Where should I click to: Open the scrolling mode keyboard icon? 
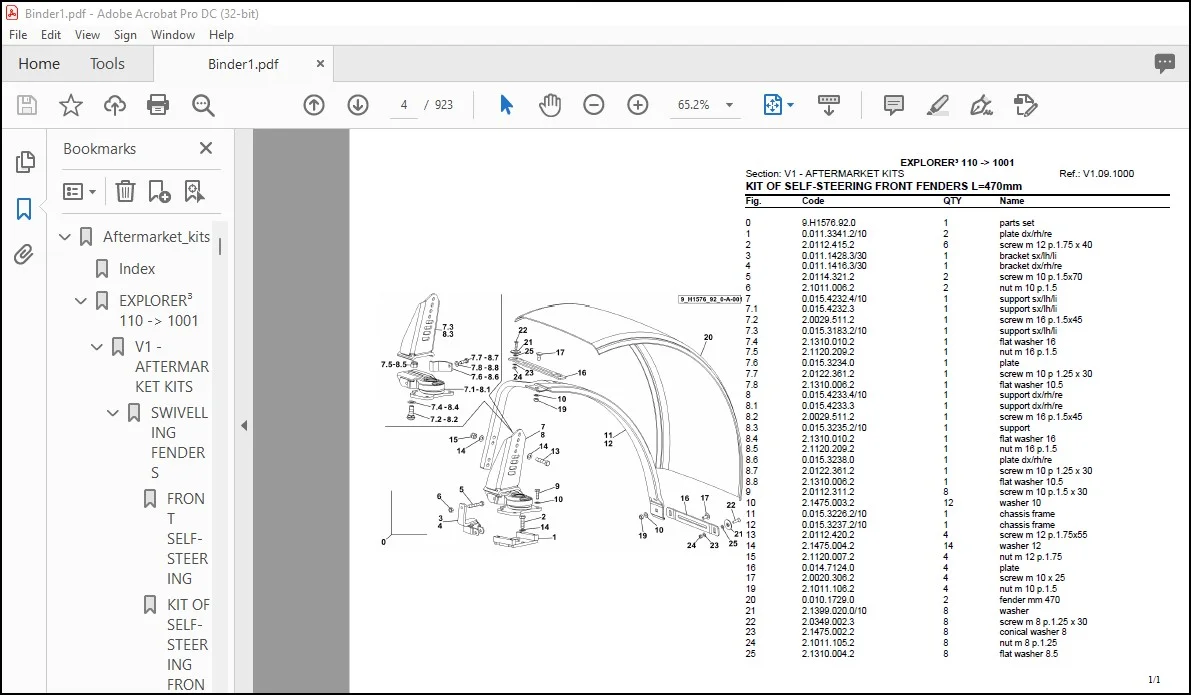(829, 105)
